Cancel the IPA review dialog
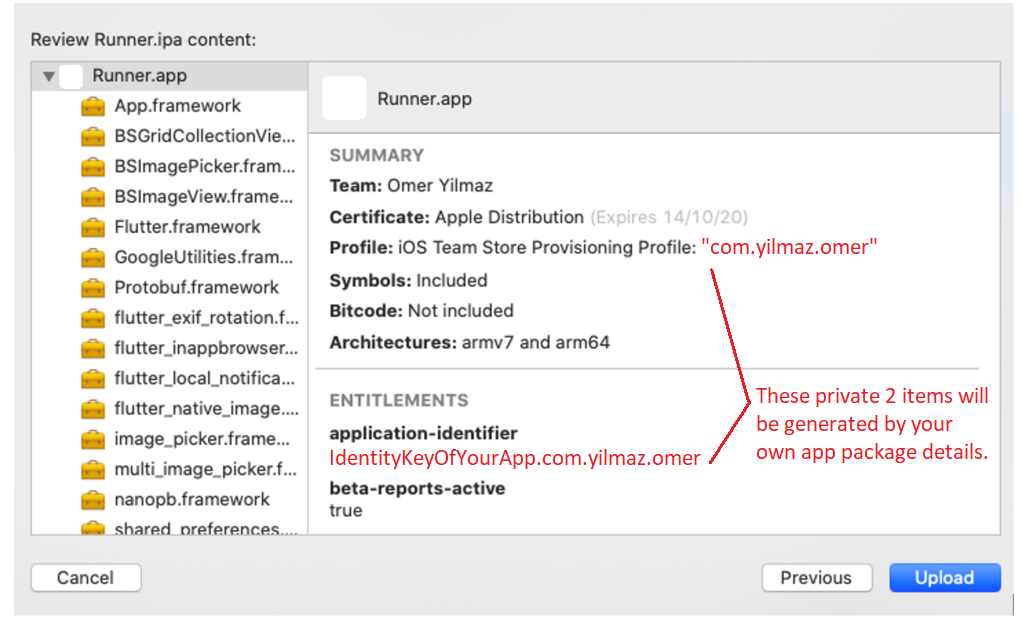1022x625 pixels. tap(86, 578)
